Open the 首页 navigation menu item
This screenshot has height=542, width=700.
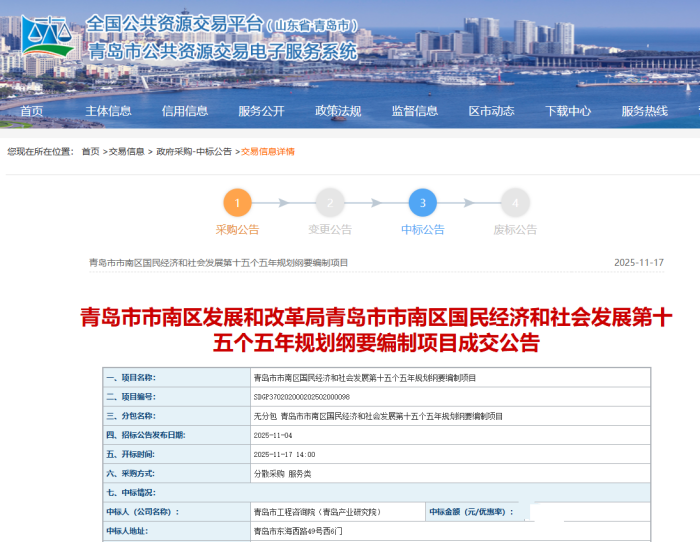pos(32,111)
